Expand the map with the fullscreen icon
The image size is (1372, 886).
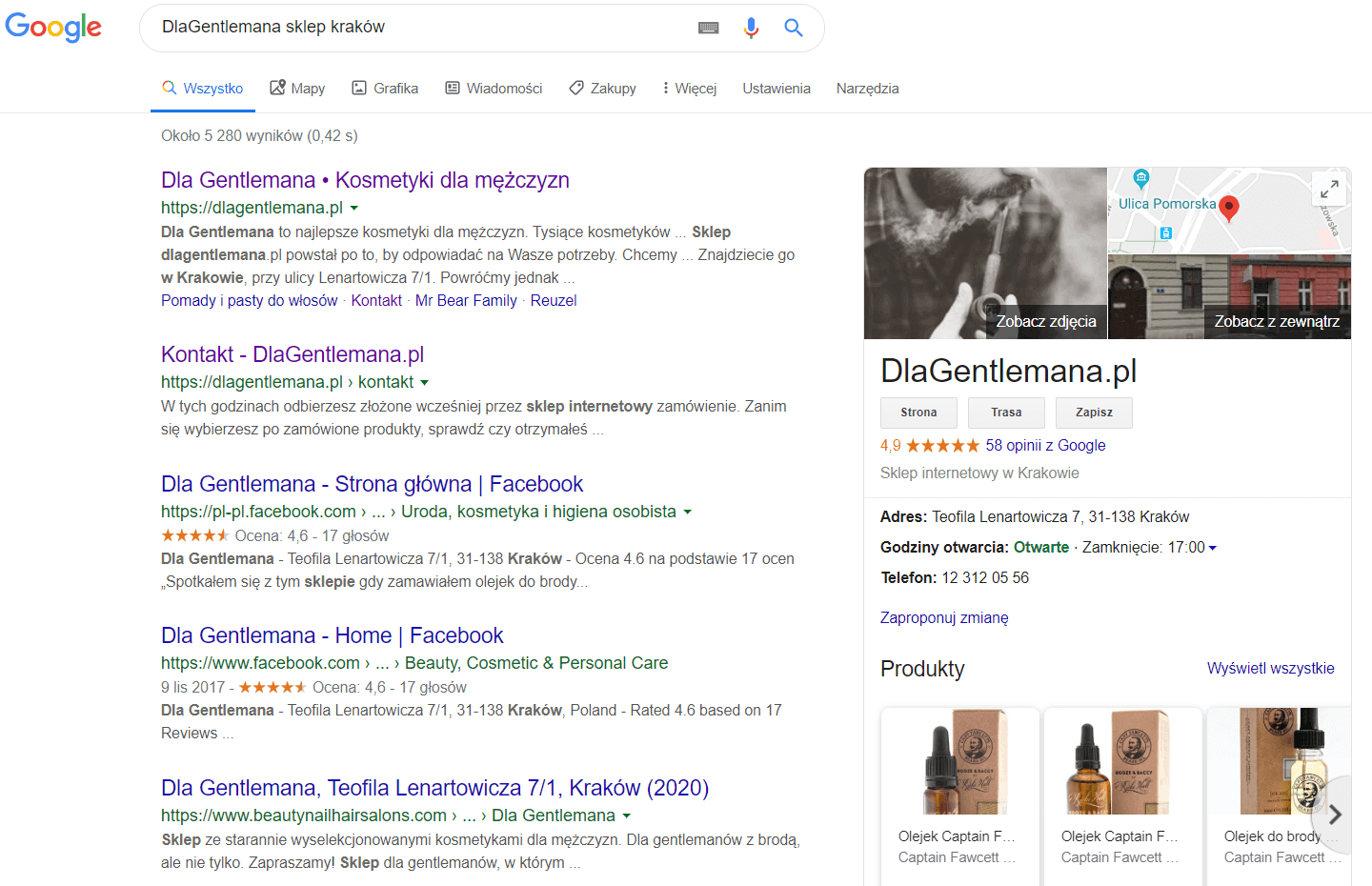(x=1329, y=189)
